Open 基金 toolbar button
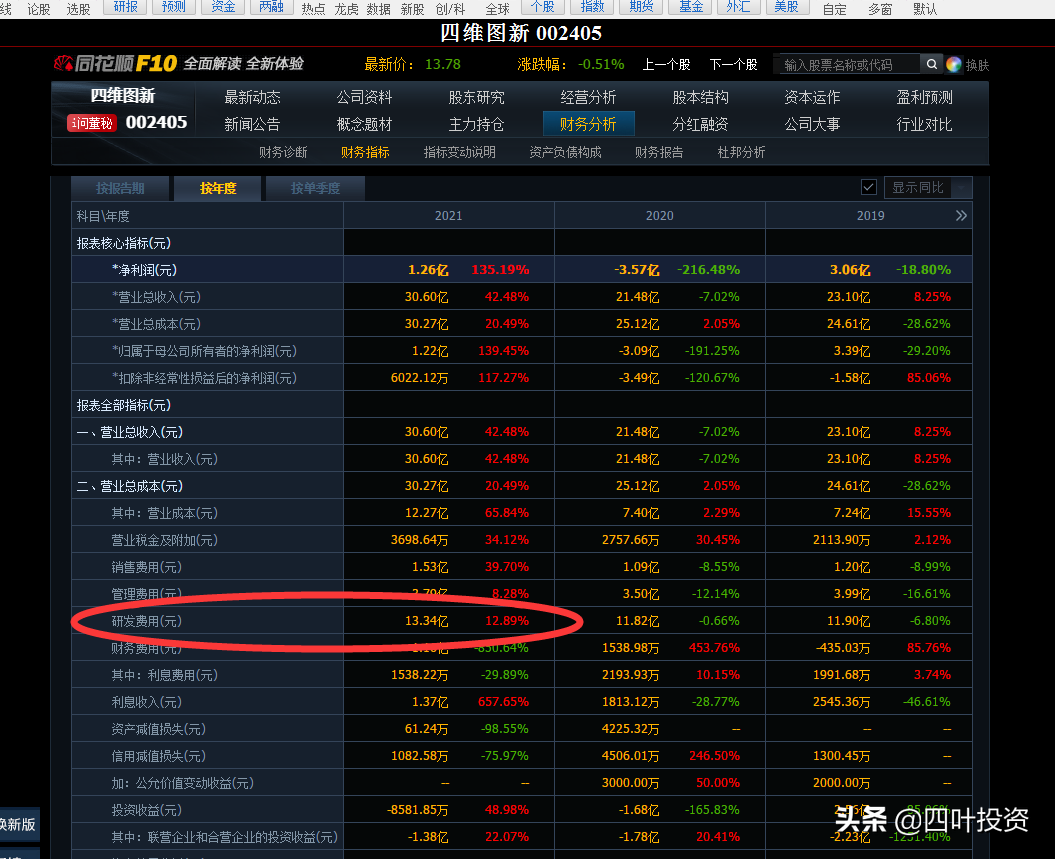Image resolution: width=1055 pixels, height=859 pixels. point(690,7)
